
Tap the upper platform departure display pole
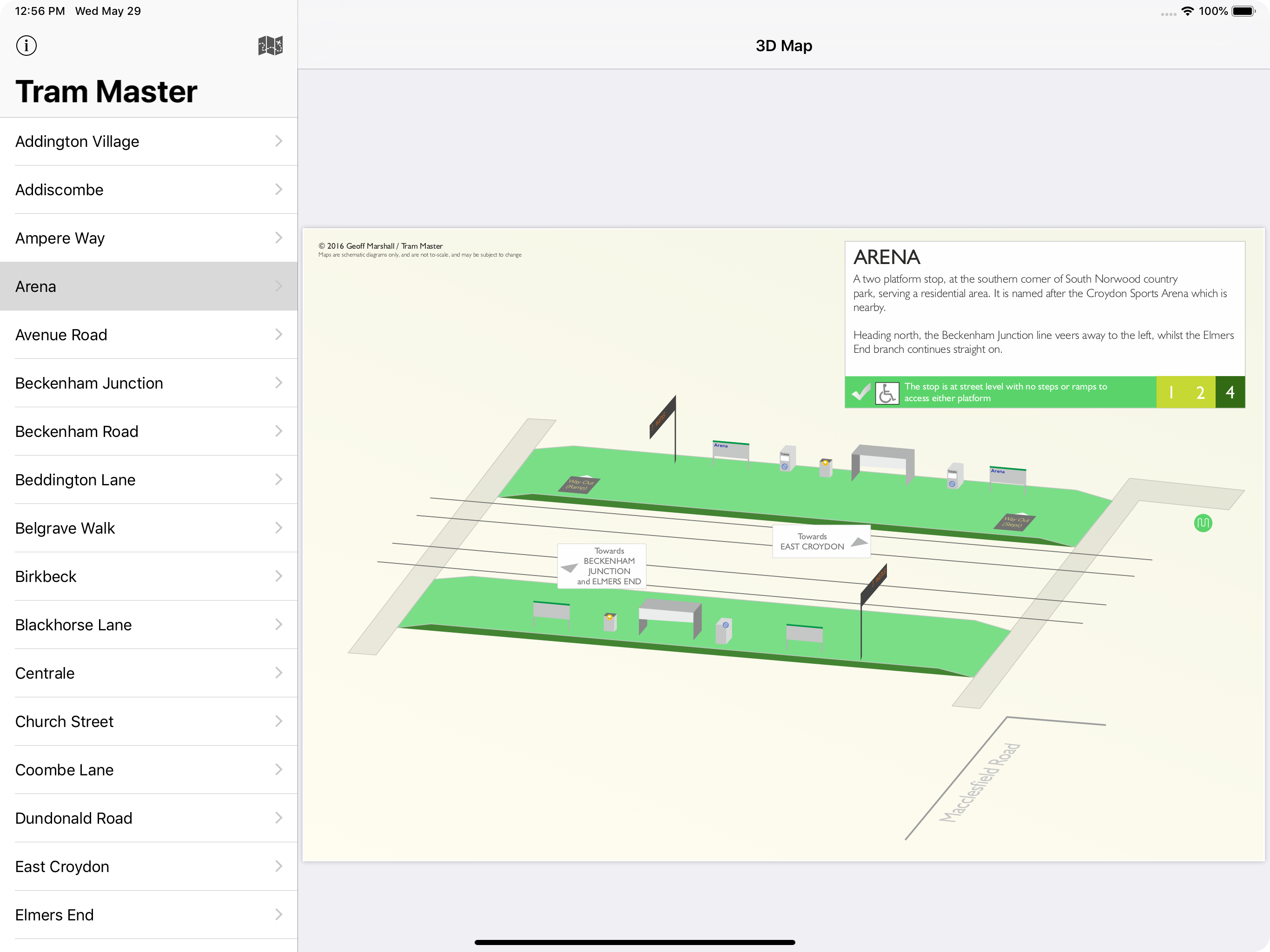click(675, 429)
